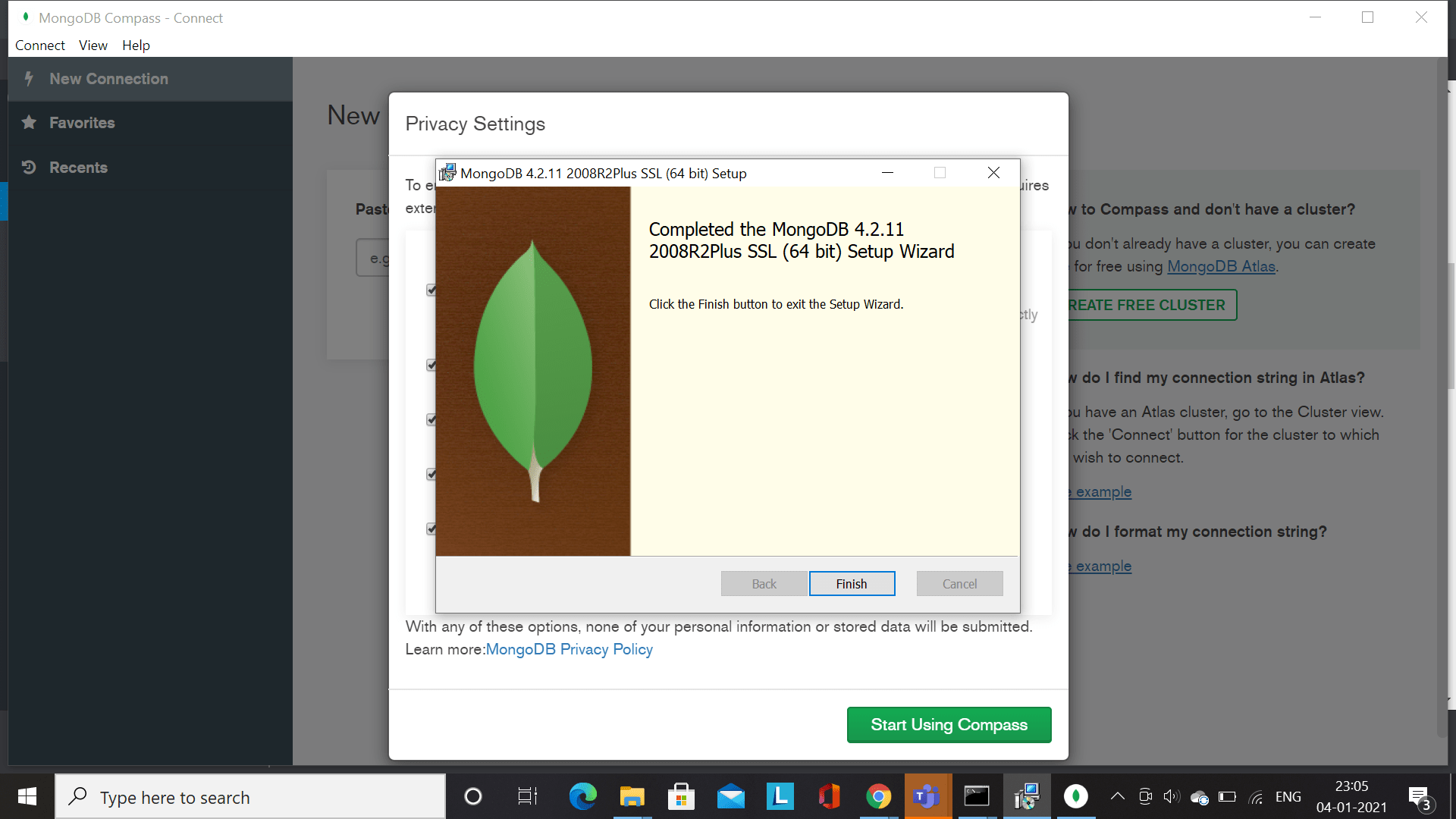
Task: Click Finish to exit the Setup Wizard
Action: [x=852, y=583]
